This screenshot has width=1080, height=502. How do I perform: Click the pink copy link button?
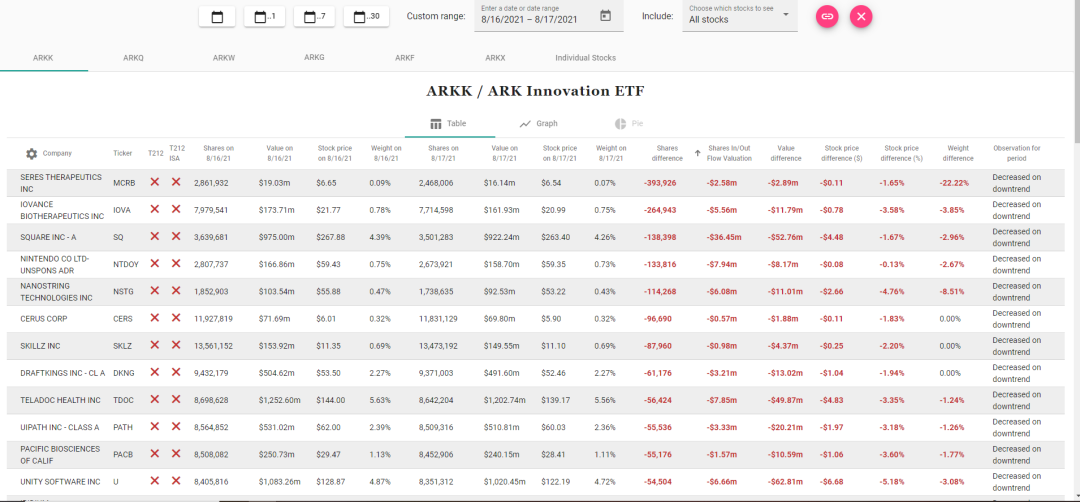point(827,16)
